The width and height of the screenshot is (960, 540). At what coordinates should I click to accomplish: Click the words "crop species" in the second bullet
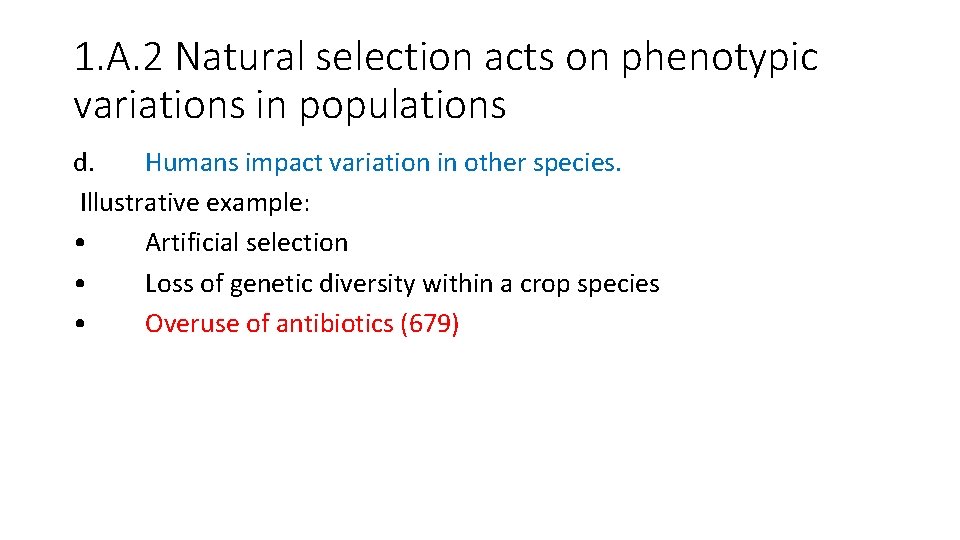tap(590, 284)
